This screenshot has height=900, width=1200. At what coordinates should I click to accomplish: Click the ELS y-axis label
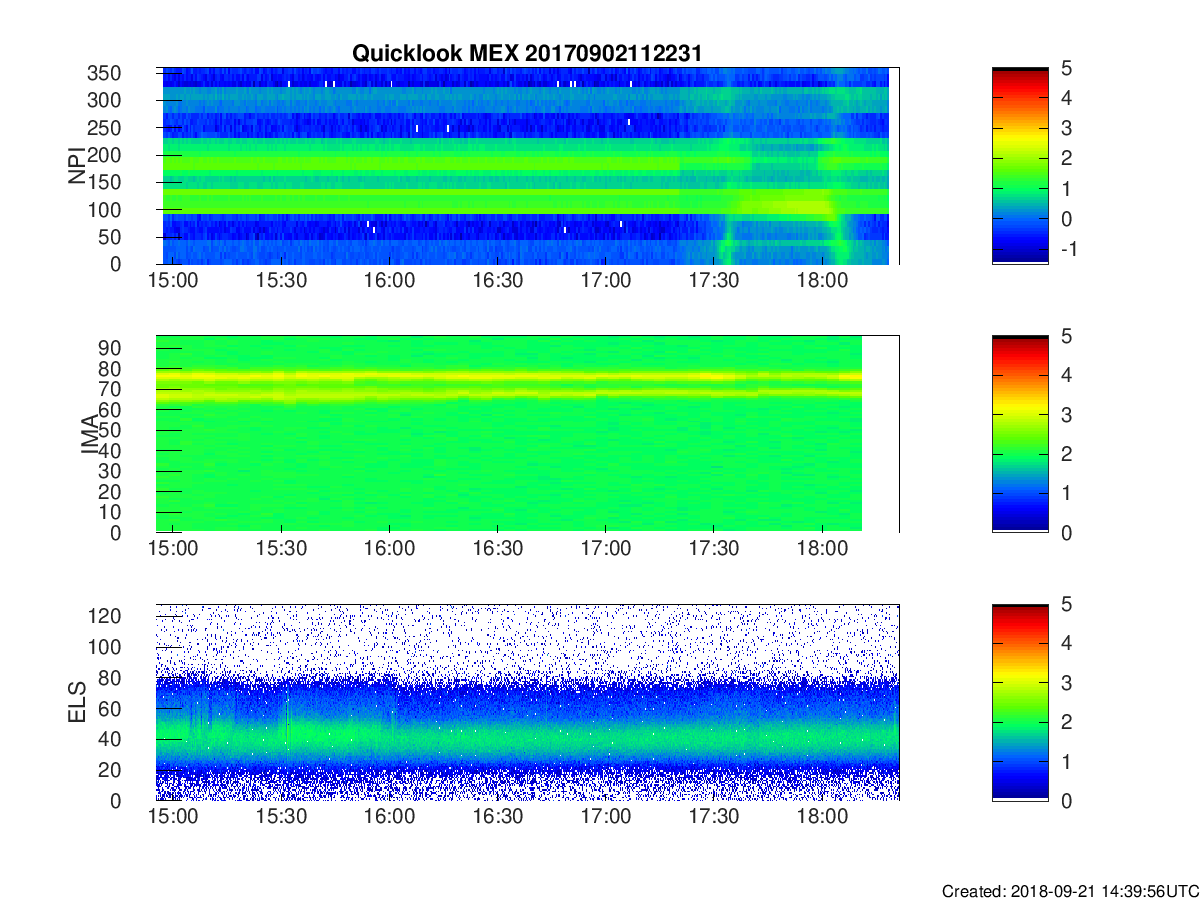pos(76,702)
